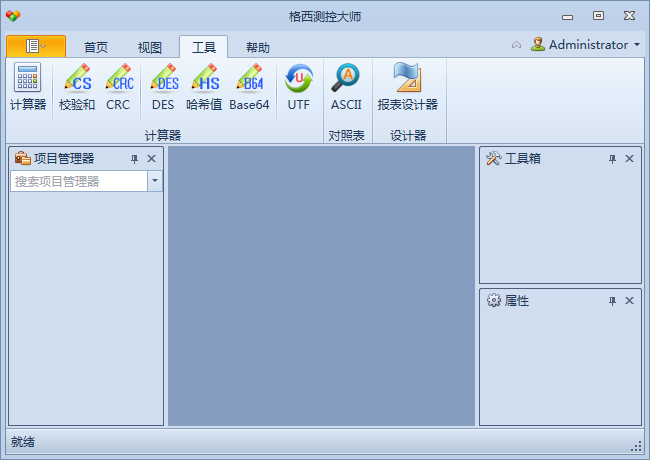Open the CRC calculator tool

pos(119,87)
